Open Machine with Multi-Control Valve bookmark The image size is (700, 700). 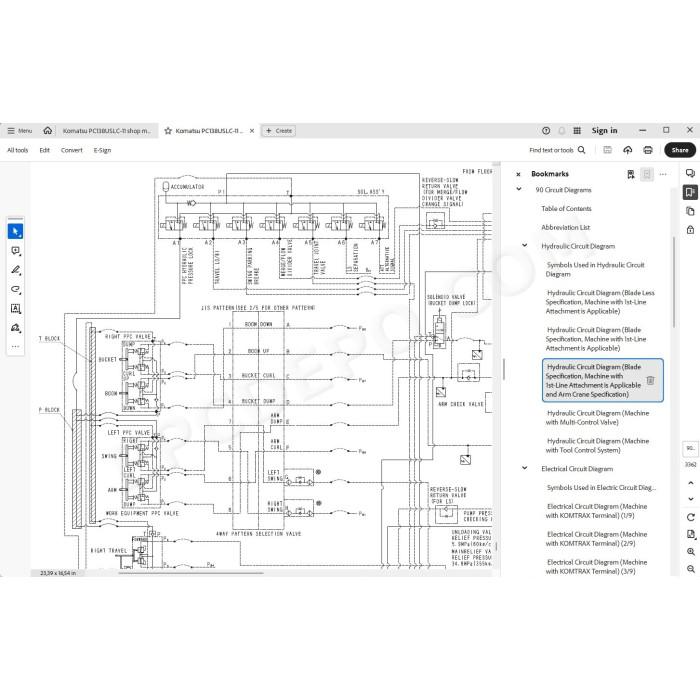tap(597, 417)
